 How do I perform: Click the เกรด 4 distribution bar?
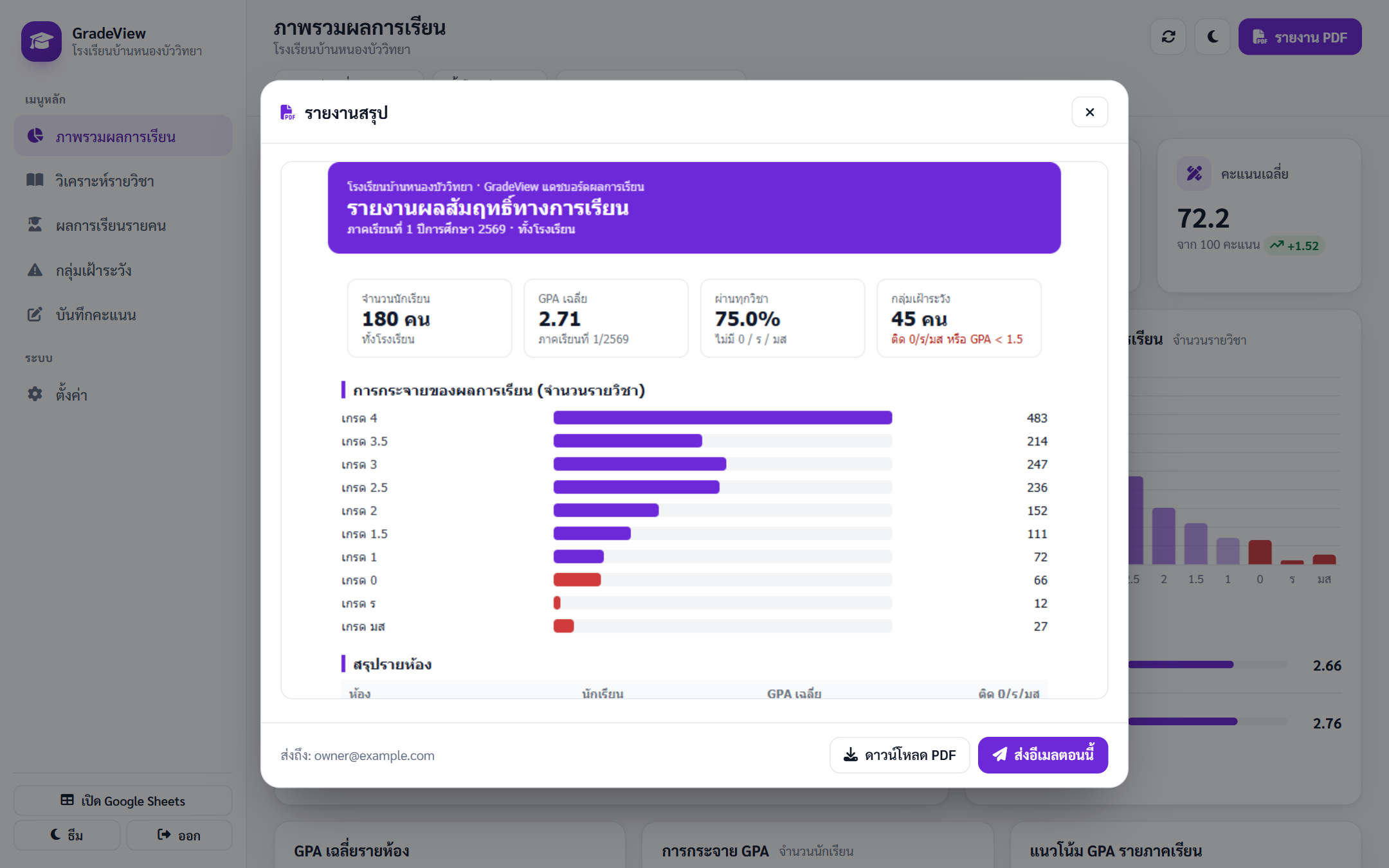point(723,418)
